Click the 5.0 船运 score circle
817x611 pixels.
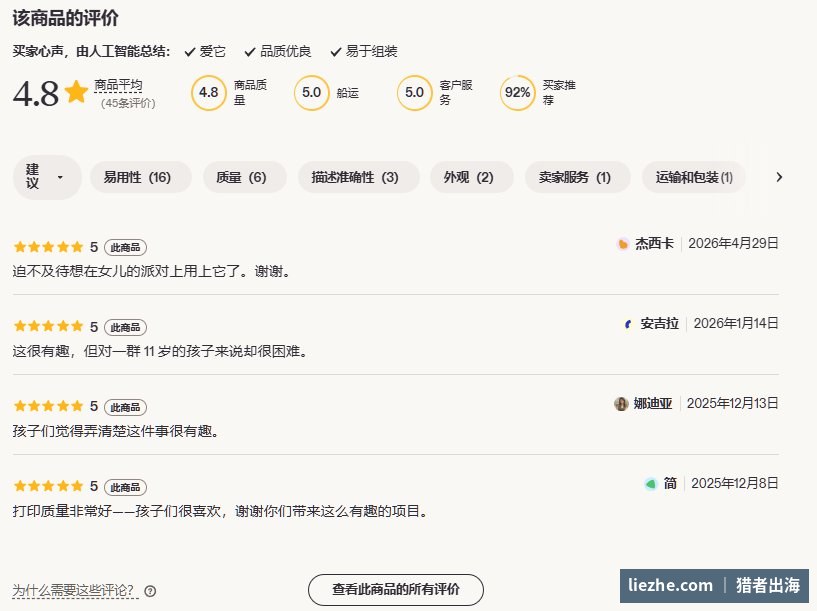click(x=312, y=93)
